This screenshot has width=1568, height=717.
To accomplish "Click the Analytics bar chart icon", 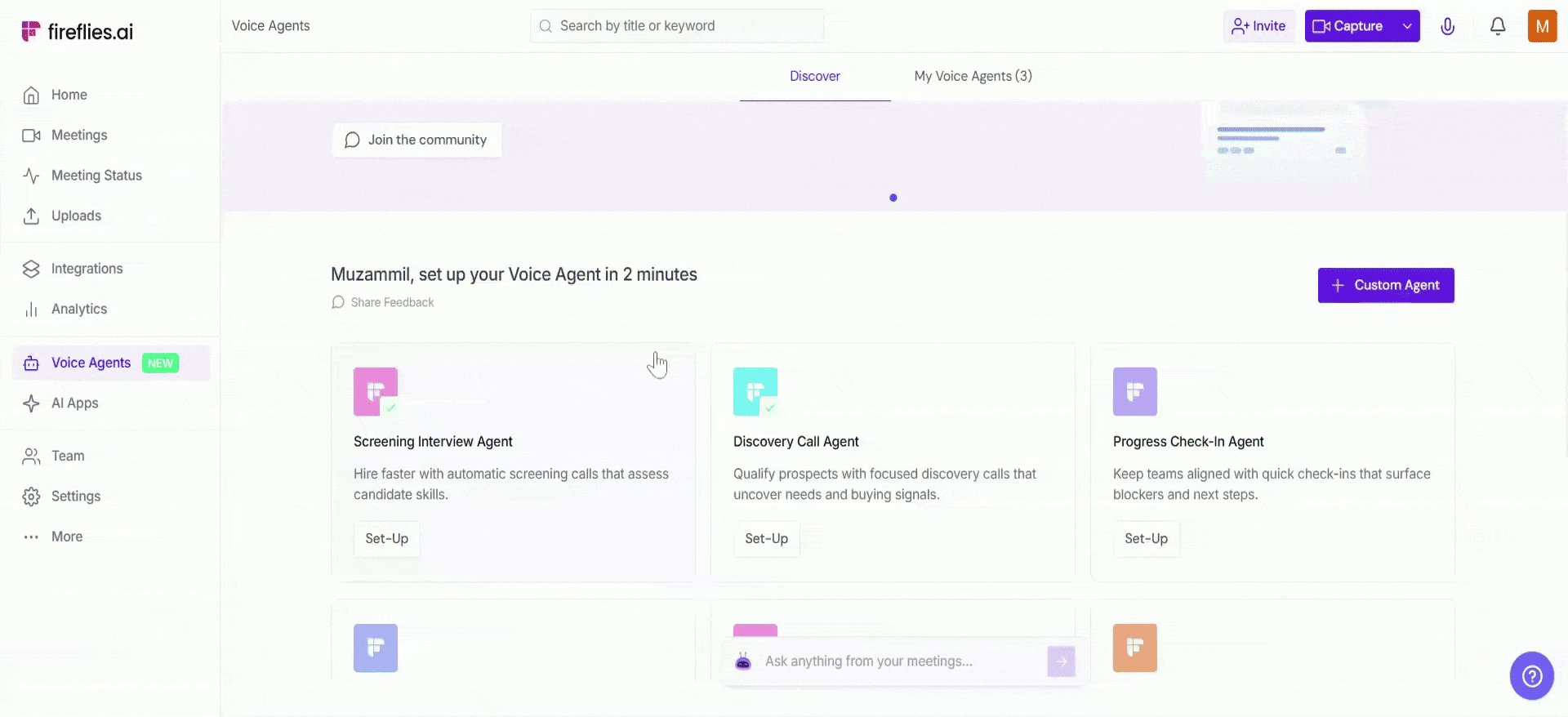I will click(x=31, y=310).
